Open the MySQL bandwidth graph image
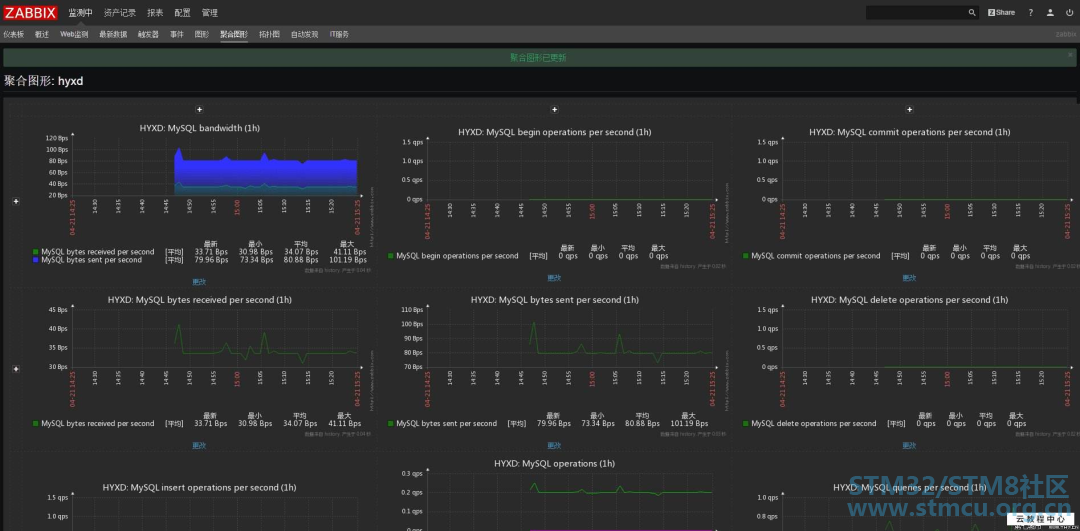This screenshot has height=531, width=1080. [x=199, y=198]
